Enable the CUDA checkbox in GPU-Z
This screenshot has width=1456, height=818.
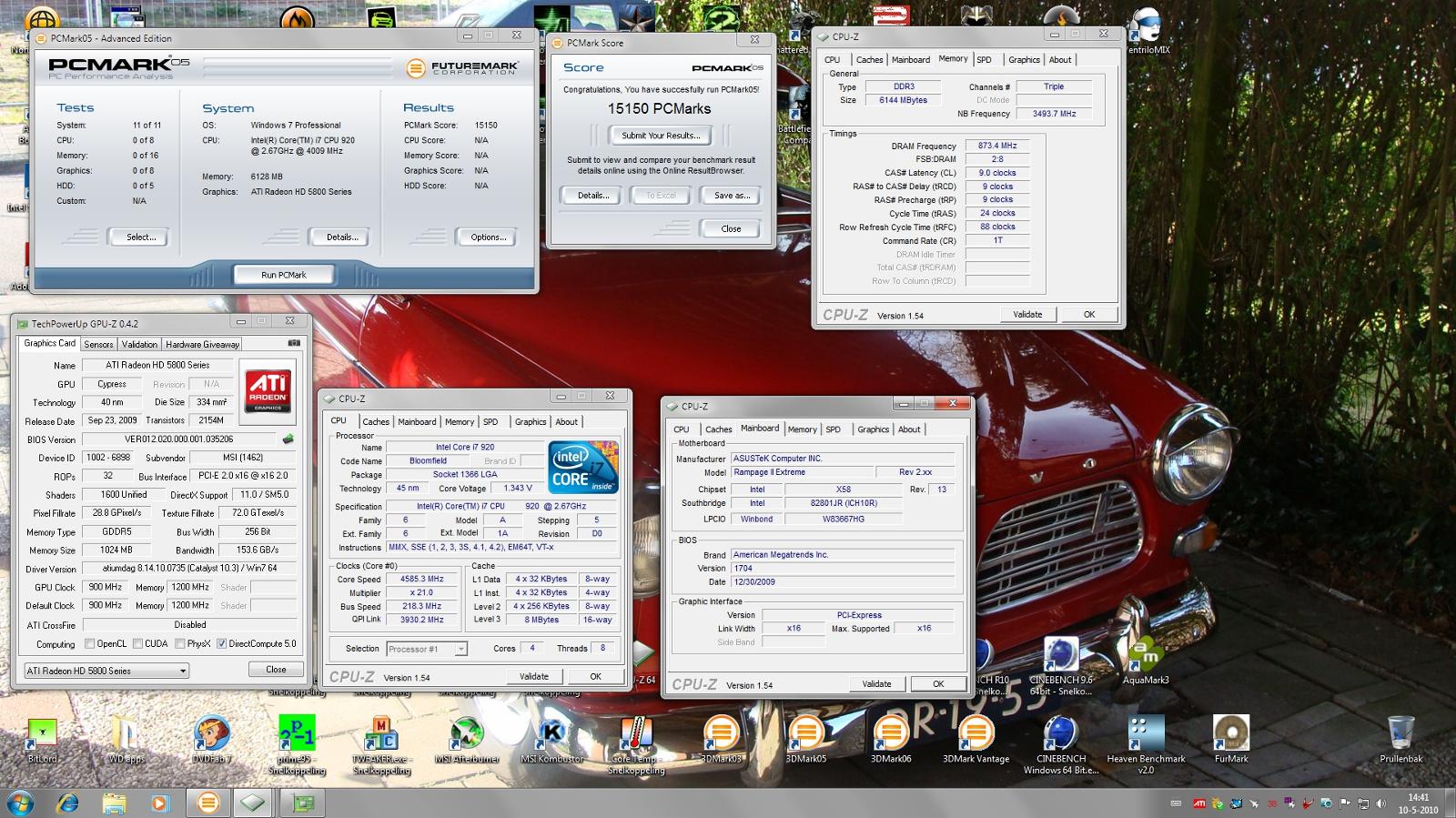pyautogui.click(x=137, y=643)
